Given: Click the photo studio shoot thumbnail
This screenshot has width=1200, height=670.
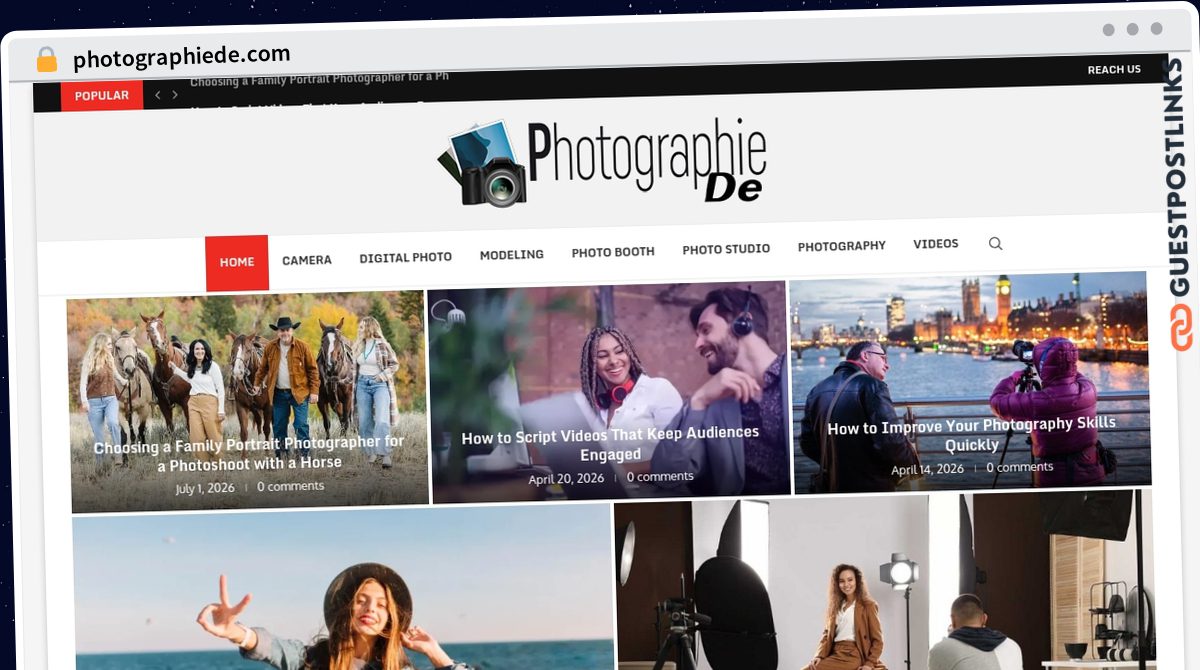Looking at the screenshot, I should [884, 582].
